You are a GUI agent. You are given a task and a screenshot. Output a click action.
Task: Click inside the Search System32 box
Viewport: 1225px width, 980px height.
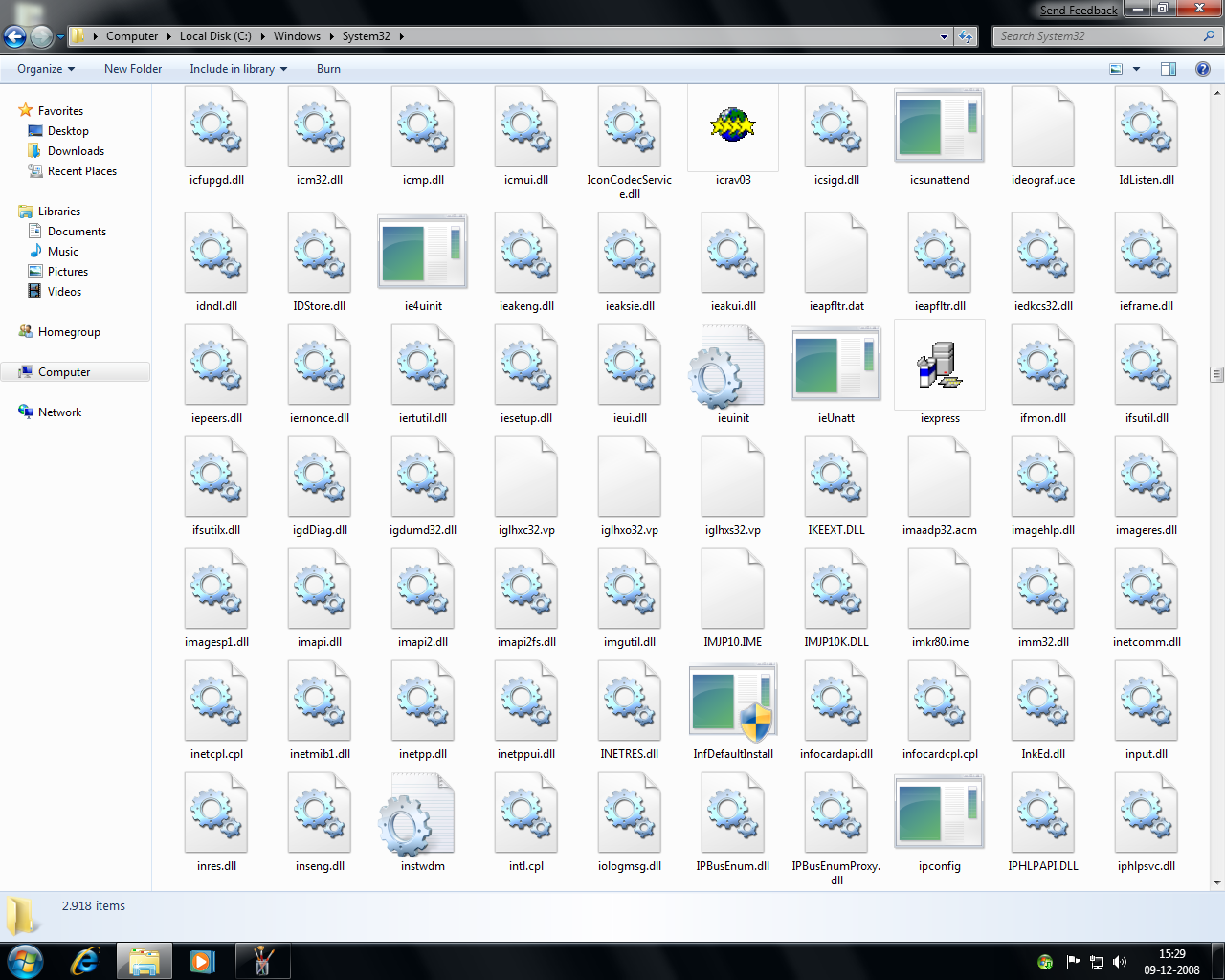(x=1101, y=35)
